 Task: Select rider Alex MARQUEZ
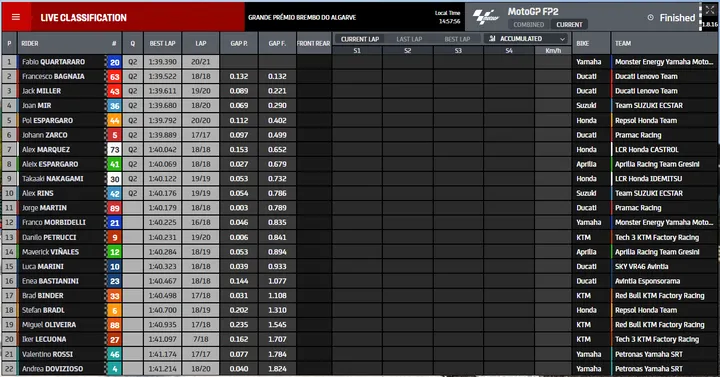coord(46,149)
